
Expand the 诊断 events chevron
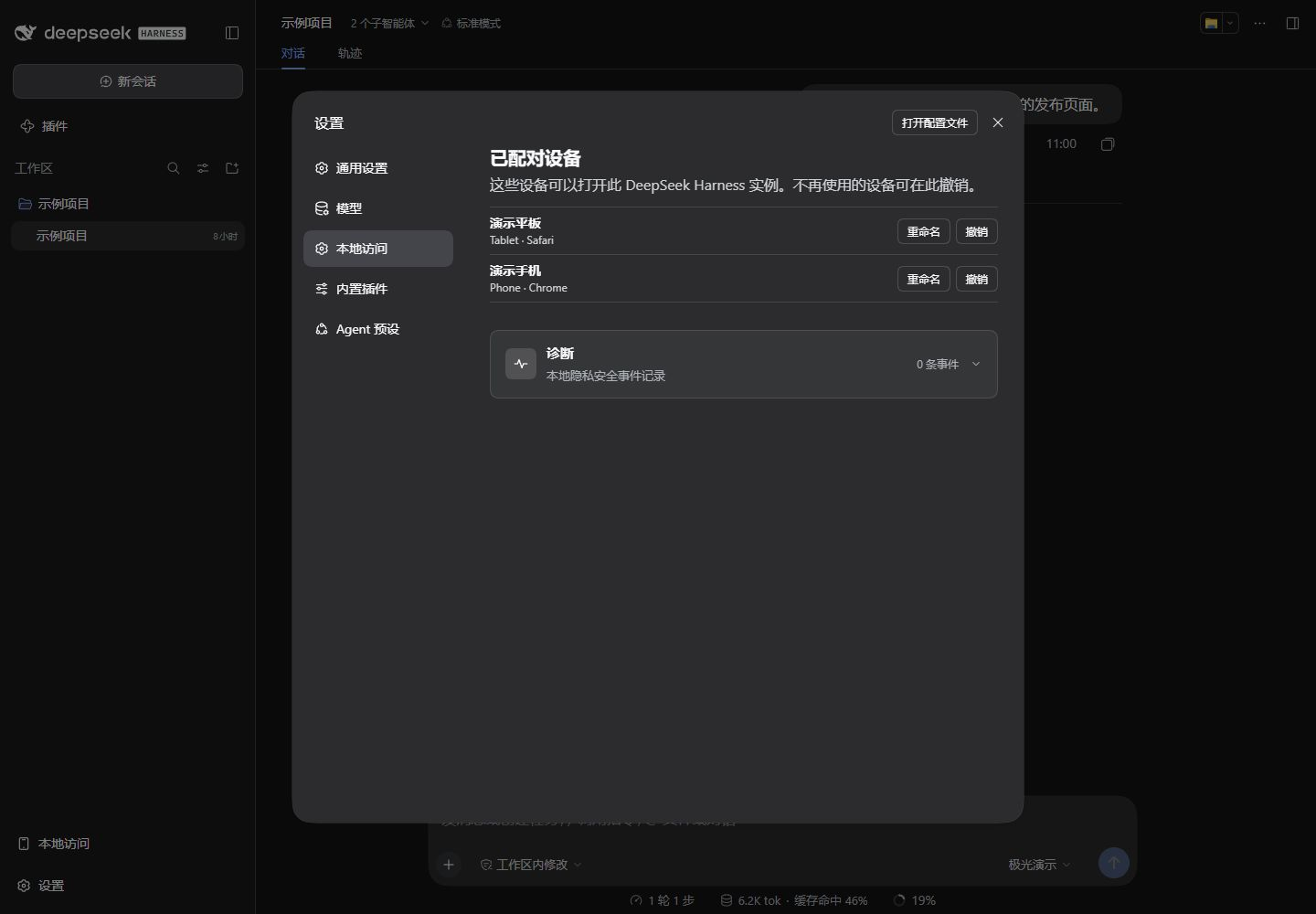click(x=976, y=364)
